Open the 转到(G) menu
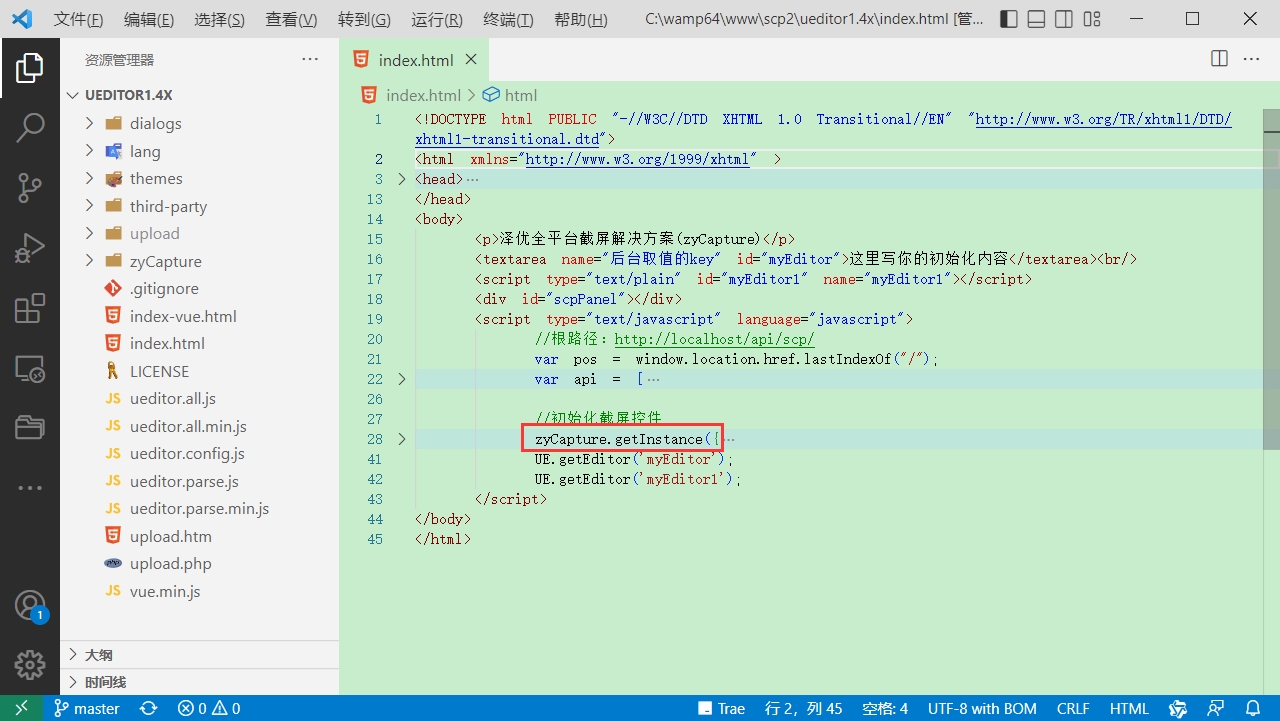This screenshot has height=721, width=1280. 364,19
